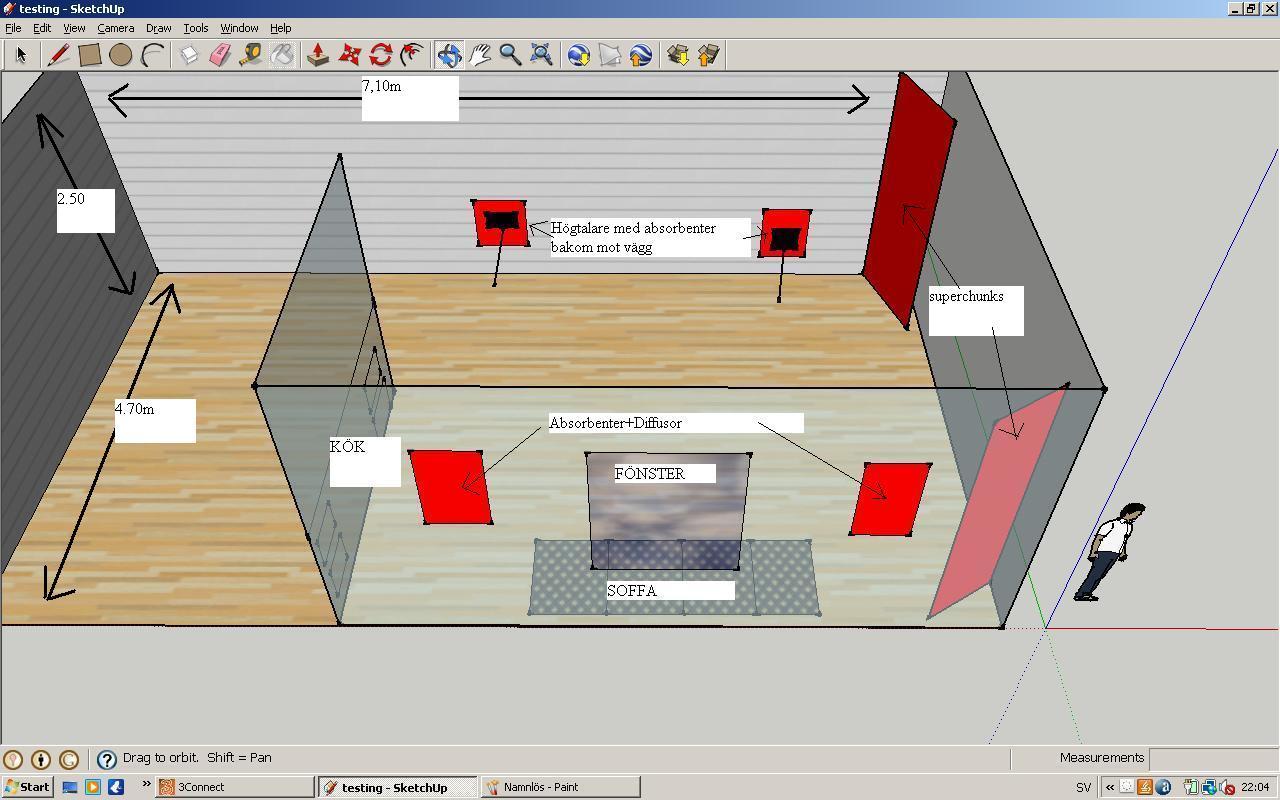Click the Zoom Extents icon
Viewport: 1280px width, 800px height.
[x=541, y=55]
